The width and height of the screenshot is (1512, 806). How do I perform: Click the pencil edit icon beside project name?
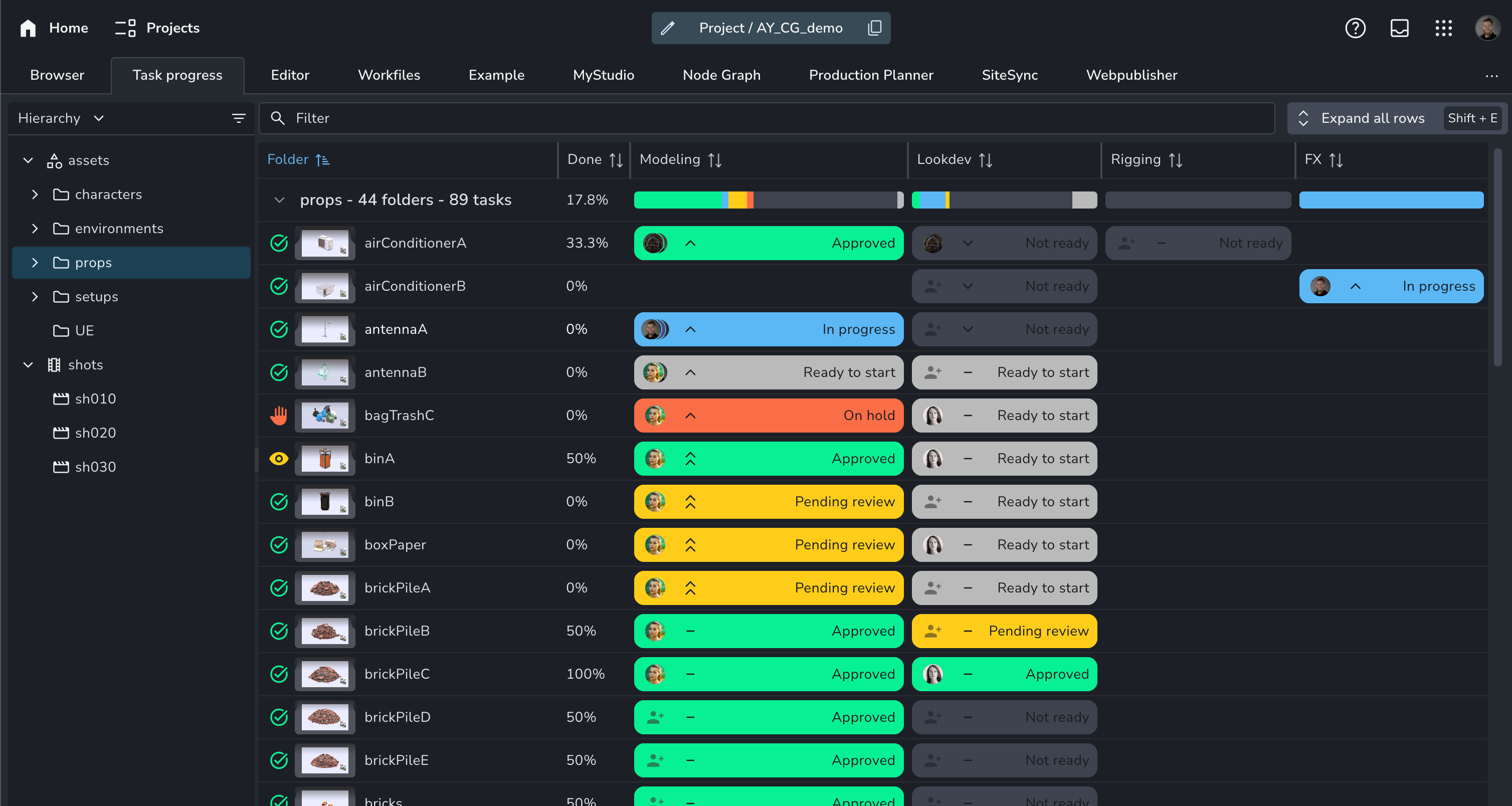point(668,28)
